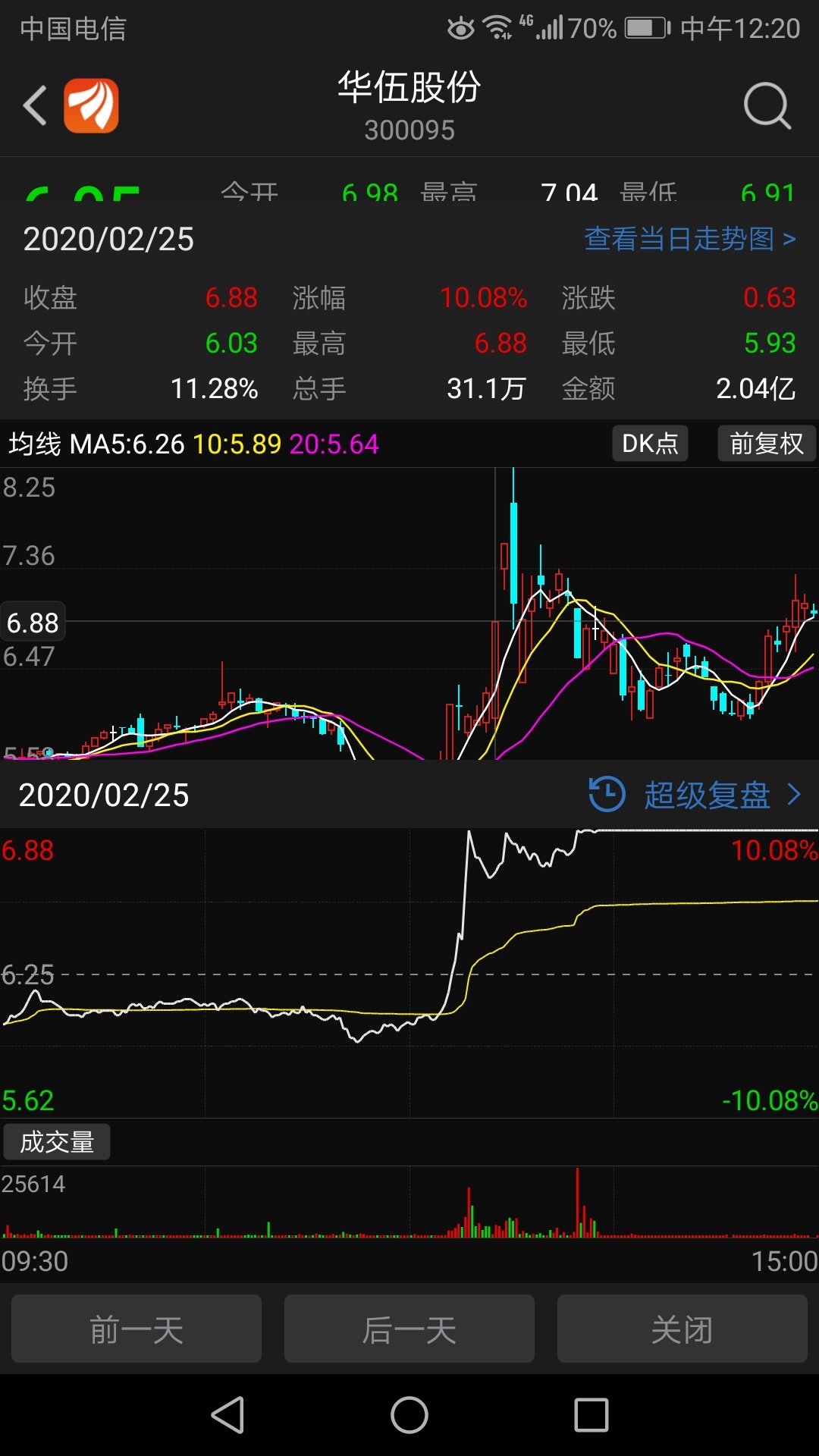Tap the magenta 20:5.64 average label
819x1456 pixels.
[334, 444]
